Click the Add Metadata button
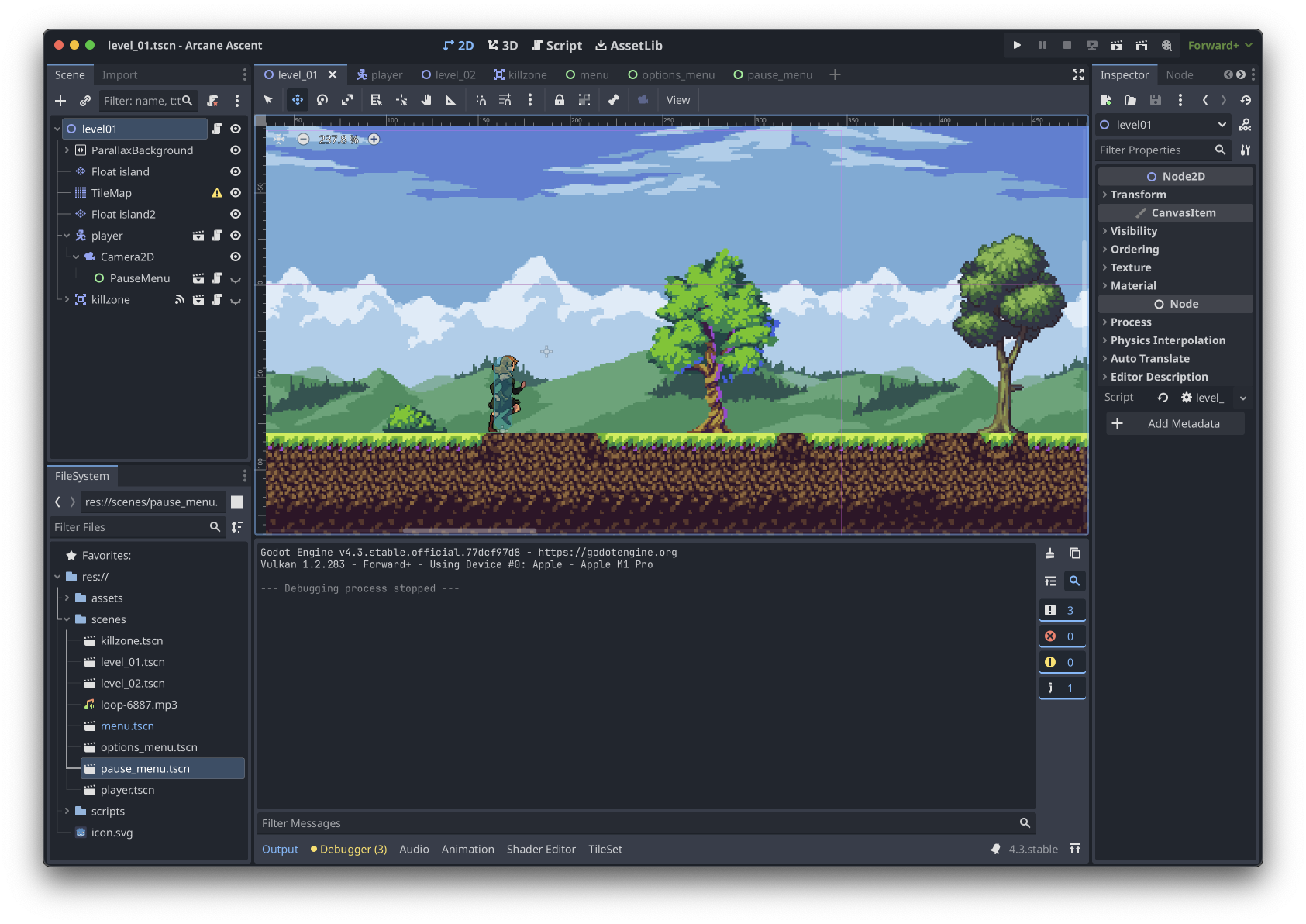 tap(1175, 423)
